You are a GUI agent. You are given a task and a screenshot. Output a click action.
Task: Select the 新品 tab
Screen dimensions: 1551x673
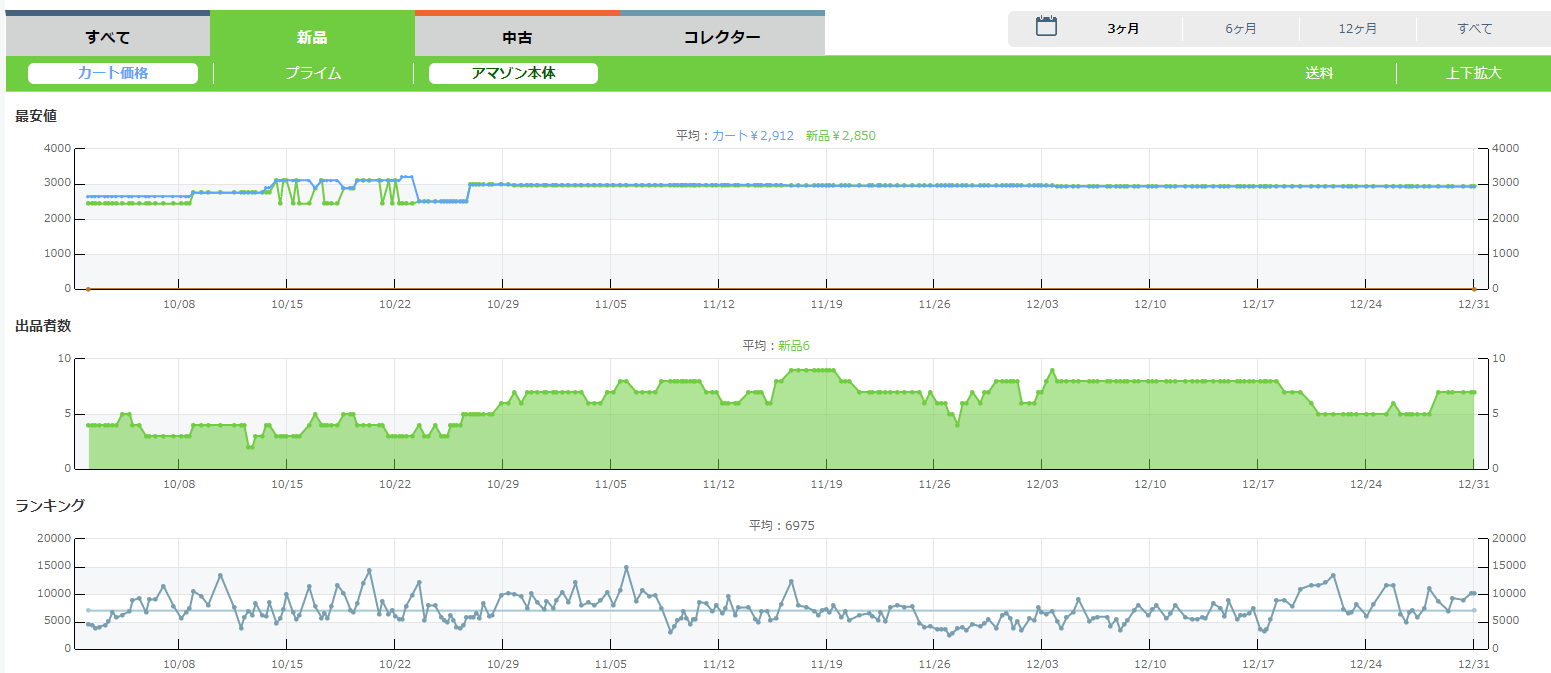[312, 37]
